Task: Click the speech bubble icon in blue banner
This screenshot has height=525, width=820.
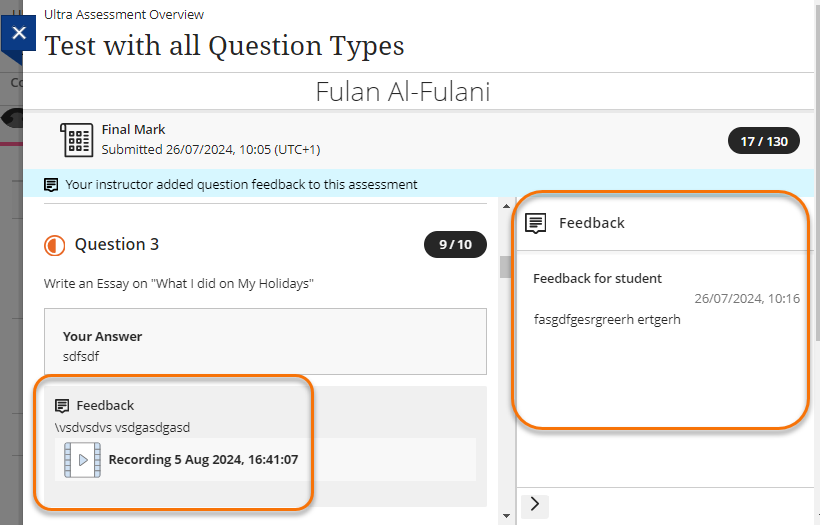Action: [51, 185]
